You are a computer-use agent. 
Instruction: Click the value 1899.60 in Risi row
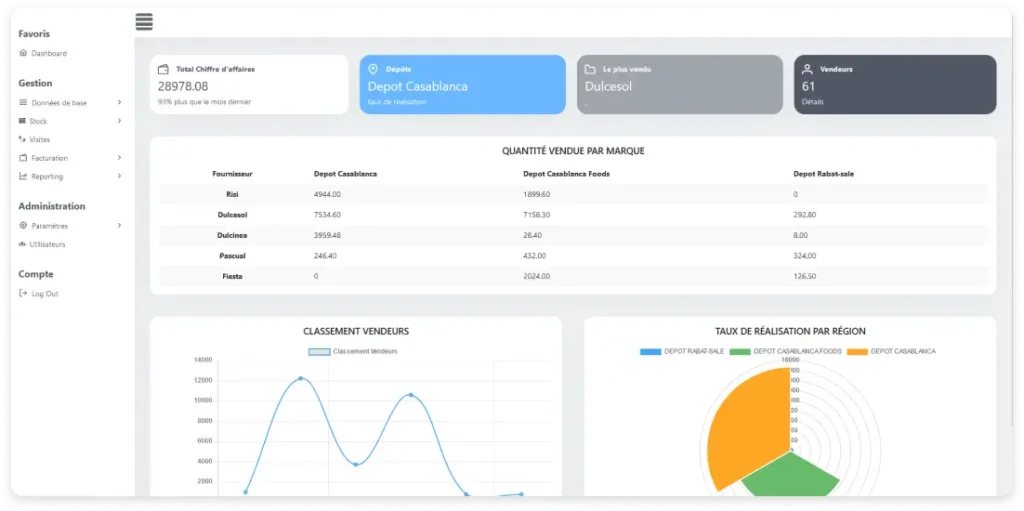pyautogui.click(x=537, y=194)
